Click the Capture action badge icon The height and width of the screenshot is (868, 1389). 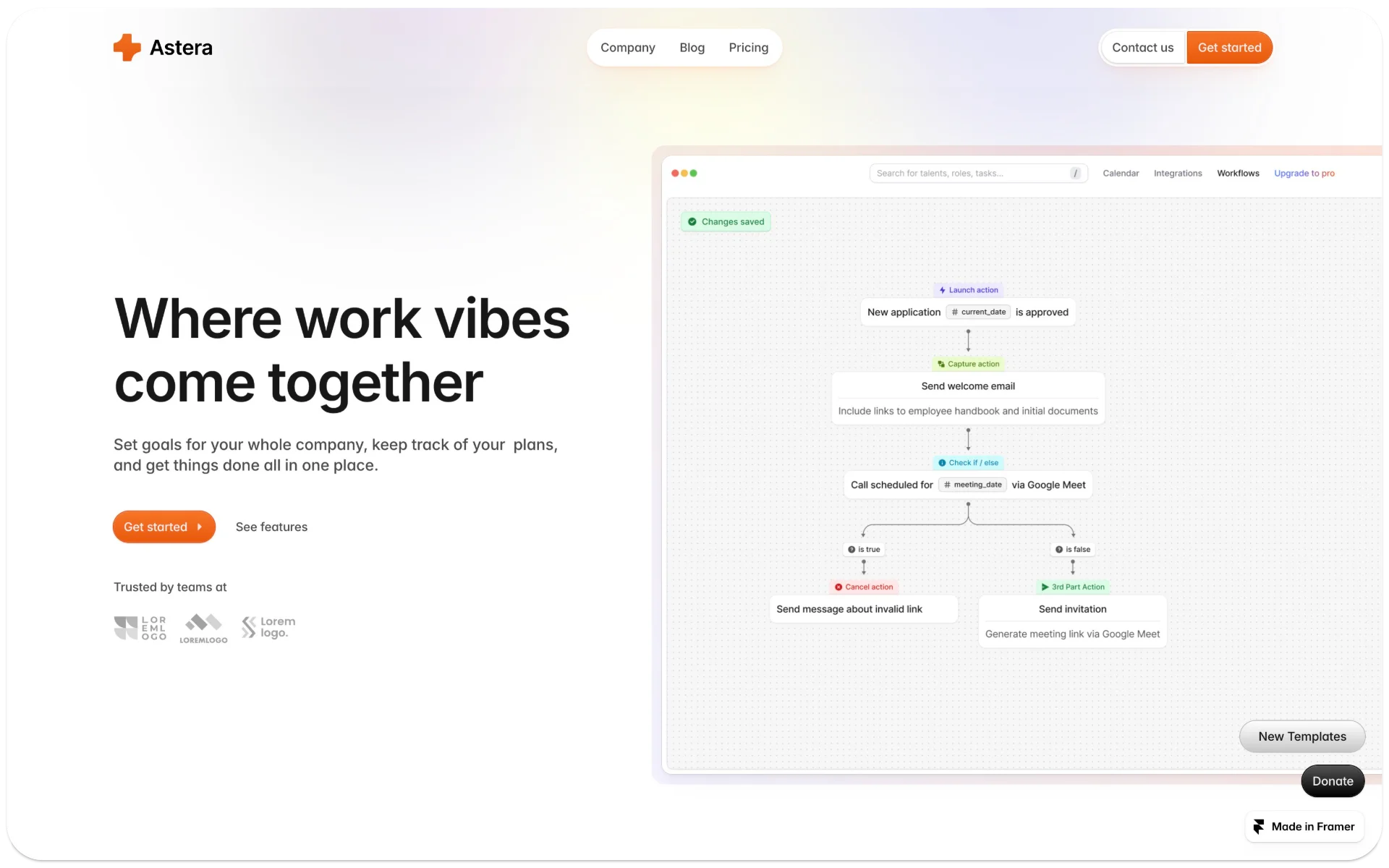(x=940, y=364)
